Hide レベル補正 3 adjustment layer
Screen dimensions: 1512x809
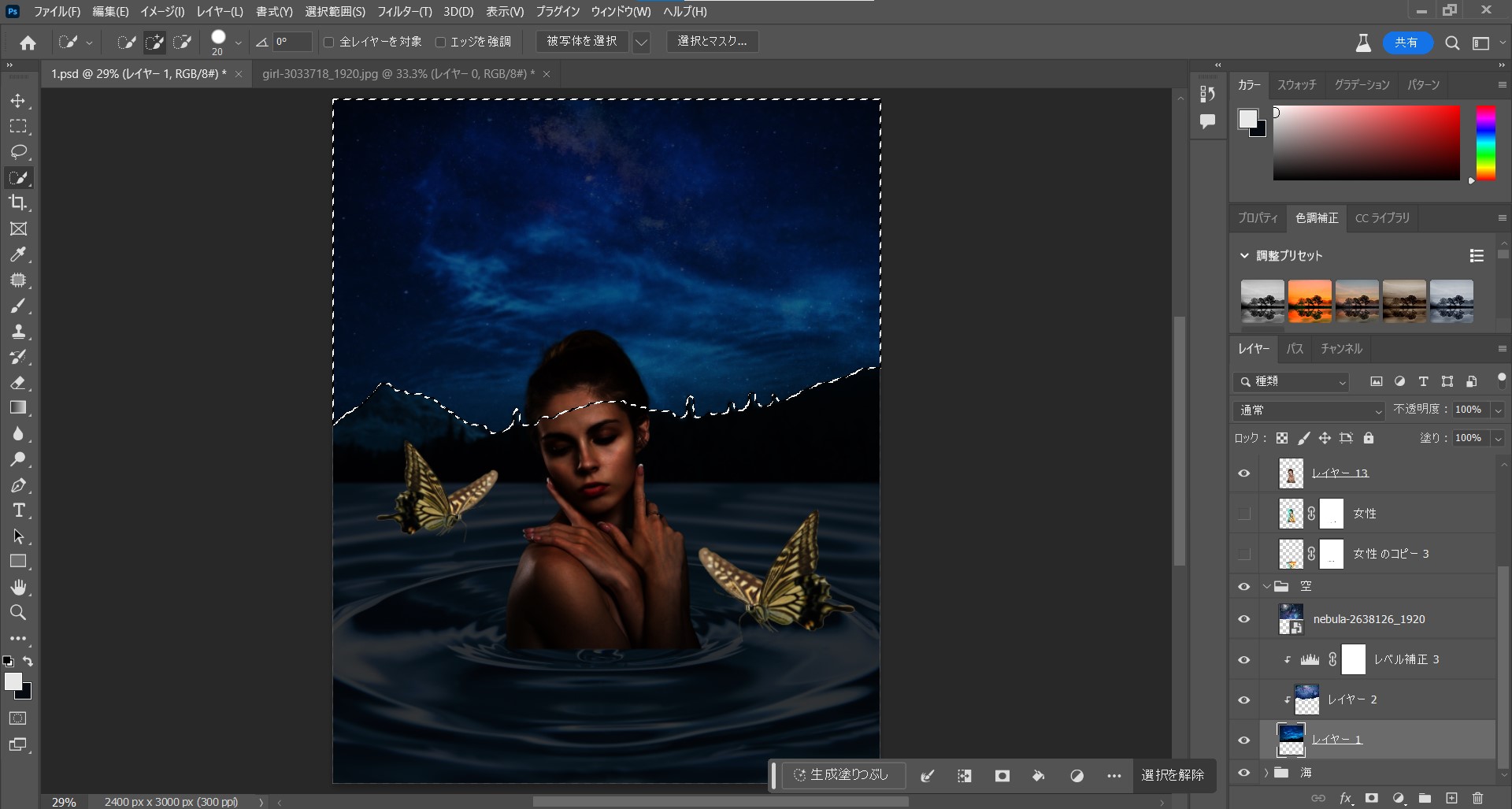(1244, 659)
